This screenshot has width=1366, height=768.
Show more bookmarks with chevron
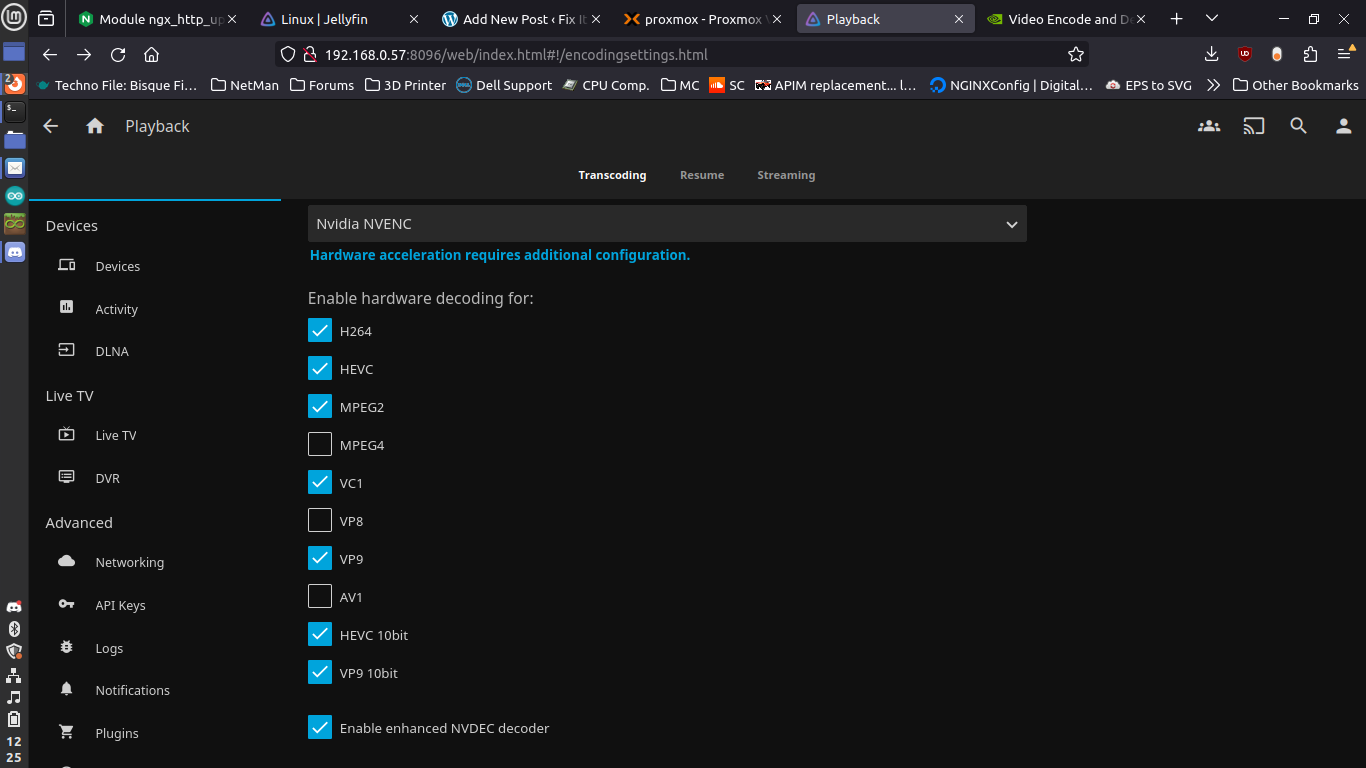pyautogui.click(x=1213, y=85)
